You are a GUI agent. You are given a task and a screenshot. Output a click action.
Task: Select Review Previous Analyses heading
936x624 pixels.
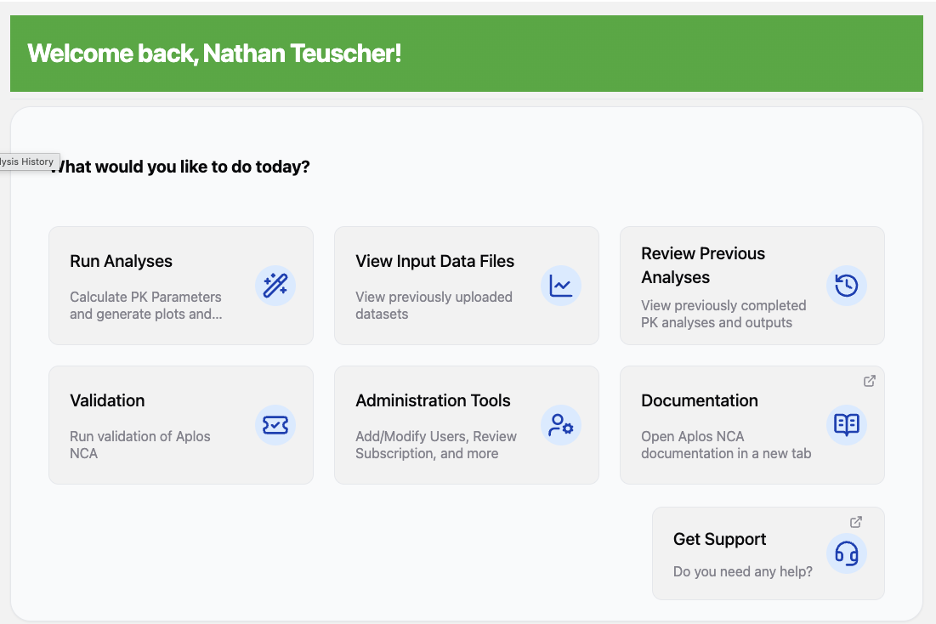[703, 265]
